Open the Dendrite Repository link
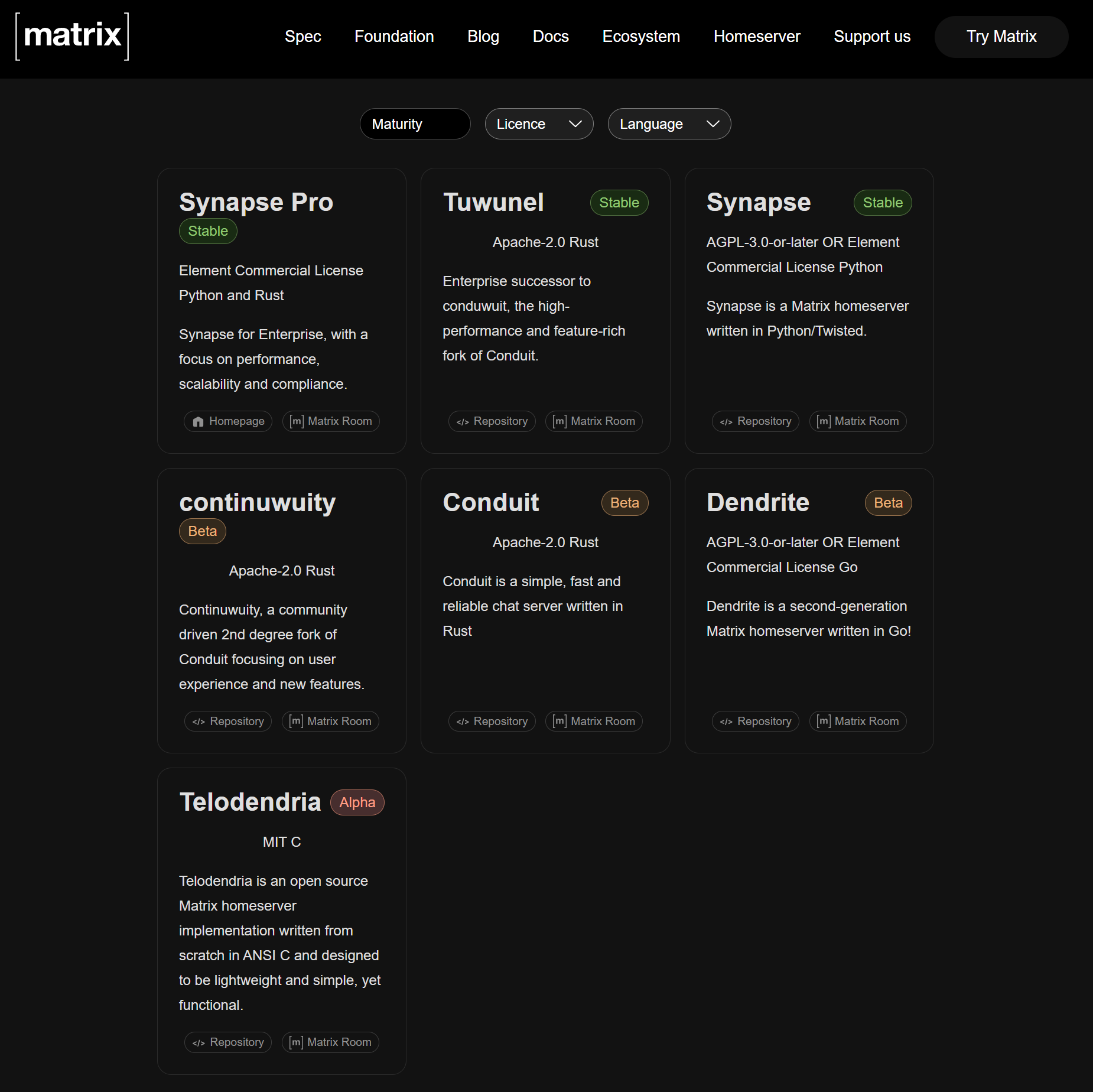1093x1092 pixels. [756, 721]
